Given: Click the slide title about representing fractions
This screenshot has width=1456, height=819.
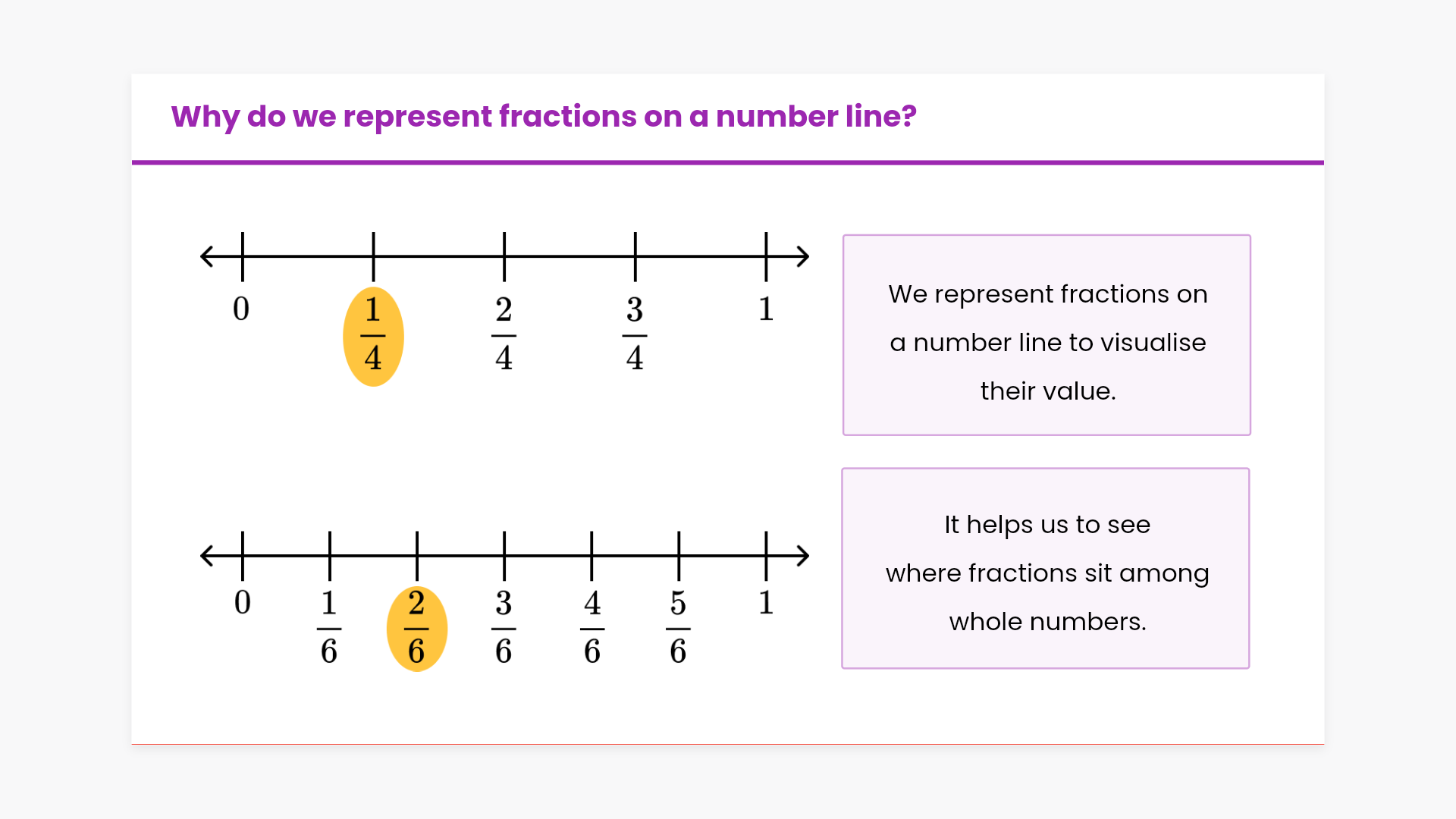Looking at the screenshot, I should tap(543, 117).
